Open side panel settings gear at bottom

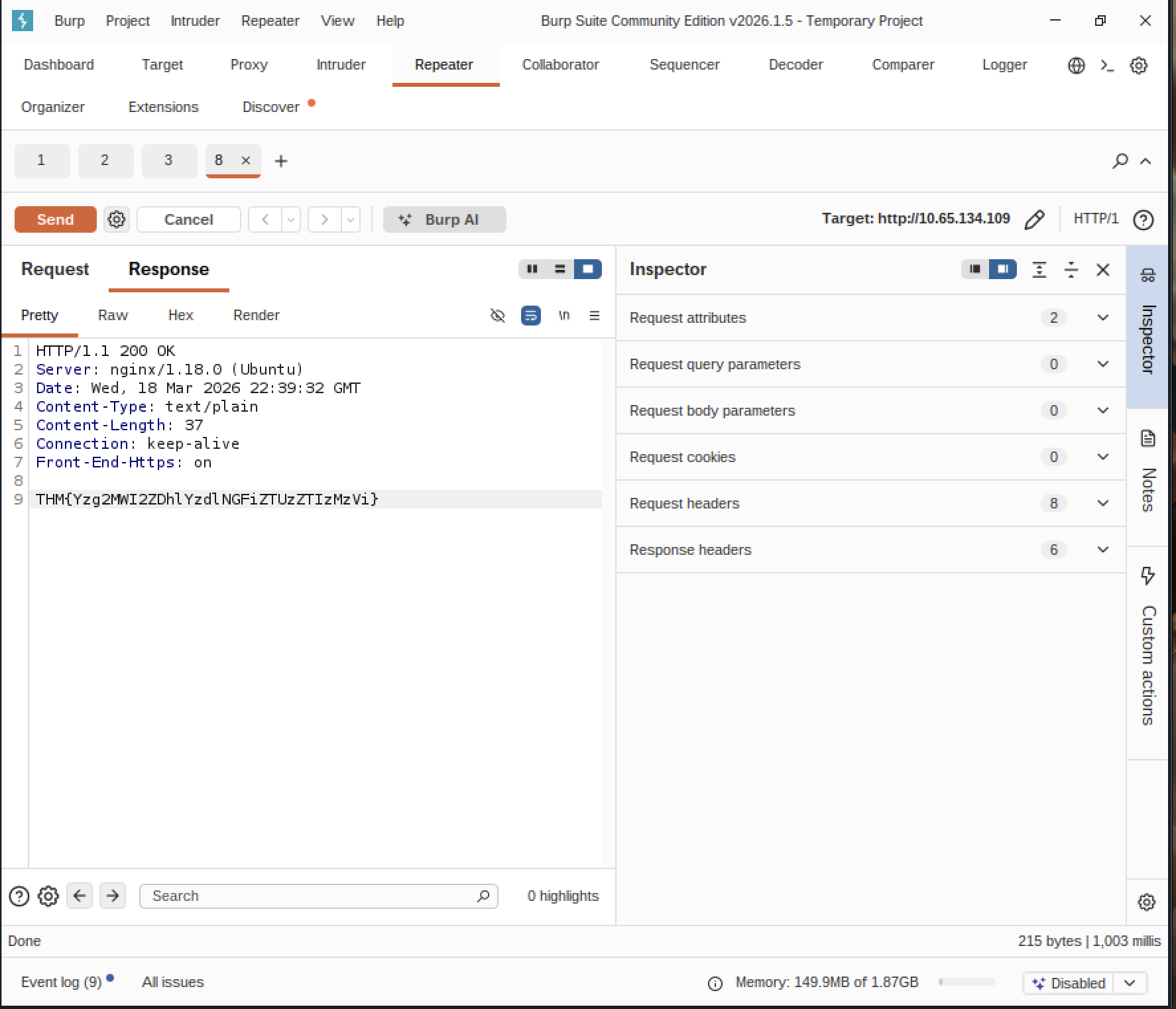pyautogui.click(x=1147, y=902)
